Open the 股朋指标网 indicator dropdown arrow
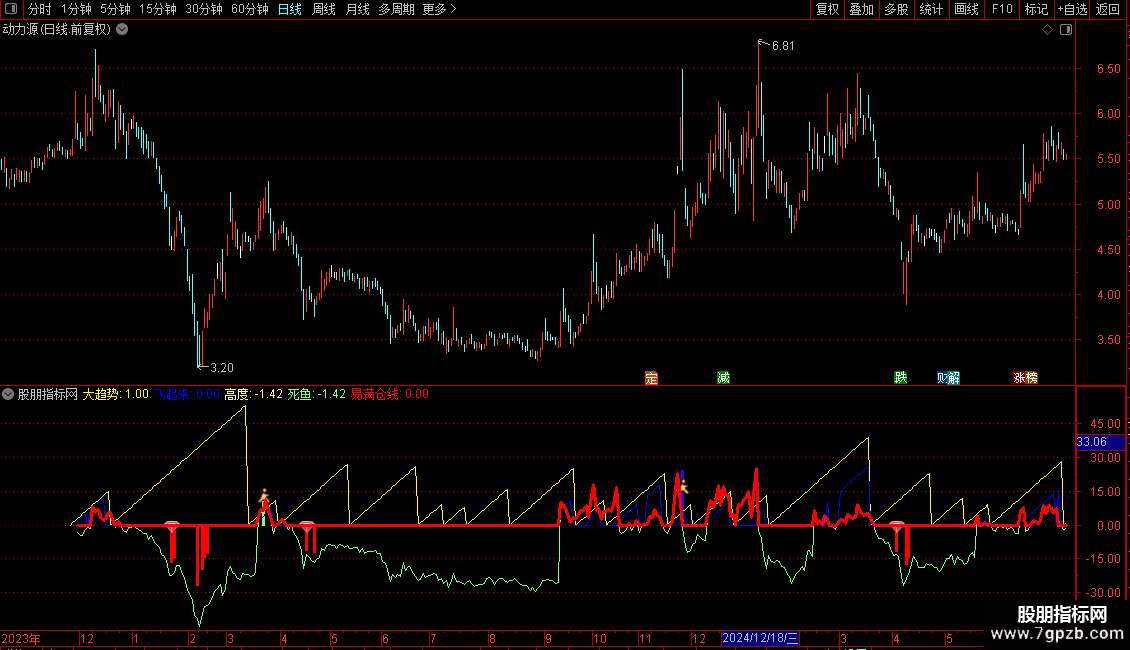This screenshot has height=650, width=1130. coord(8,394)
